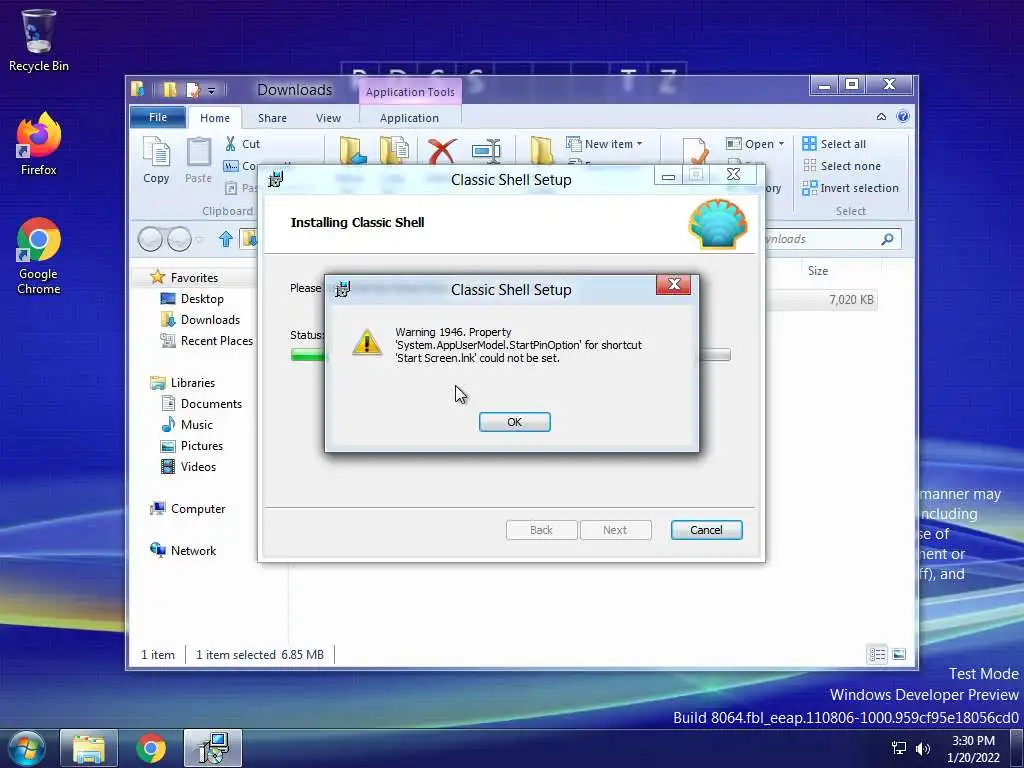Viewport: 1024px width, 768px height.
Task: Minimize the Classic Shell Setup installer
Action: click(x=668, y=176)
